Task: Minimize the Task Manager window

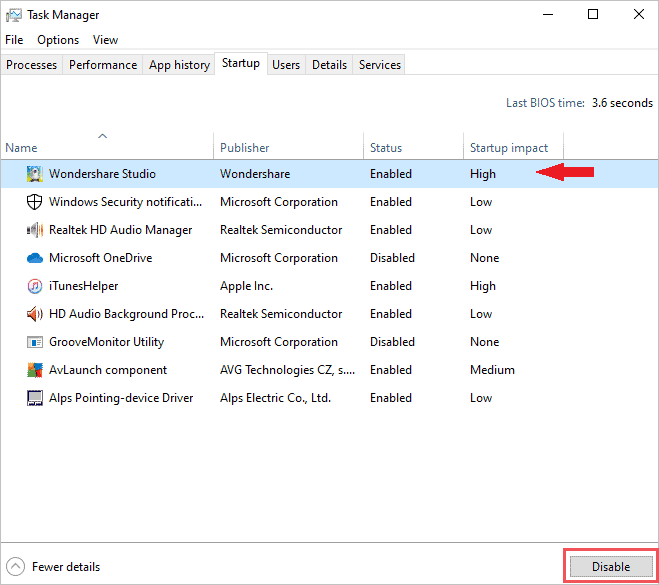Action: tap(548, 15)
